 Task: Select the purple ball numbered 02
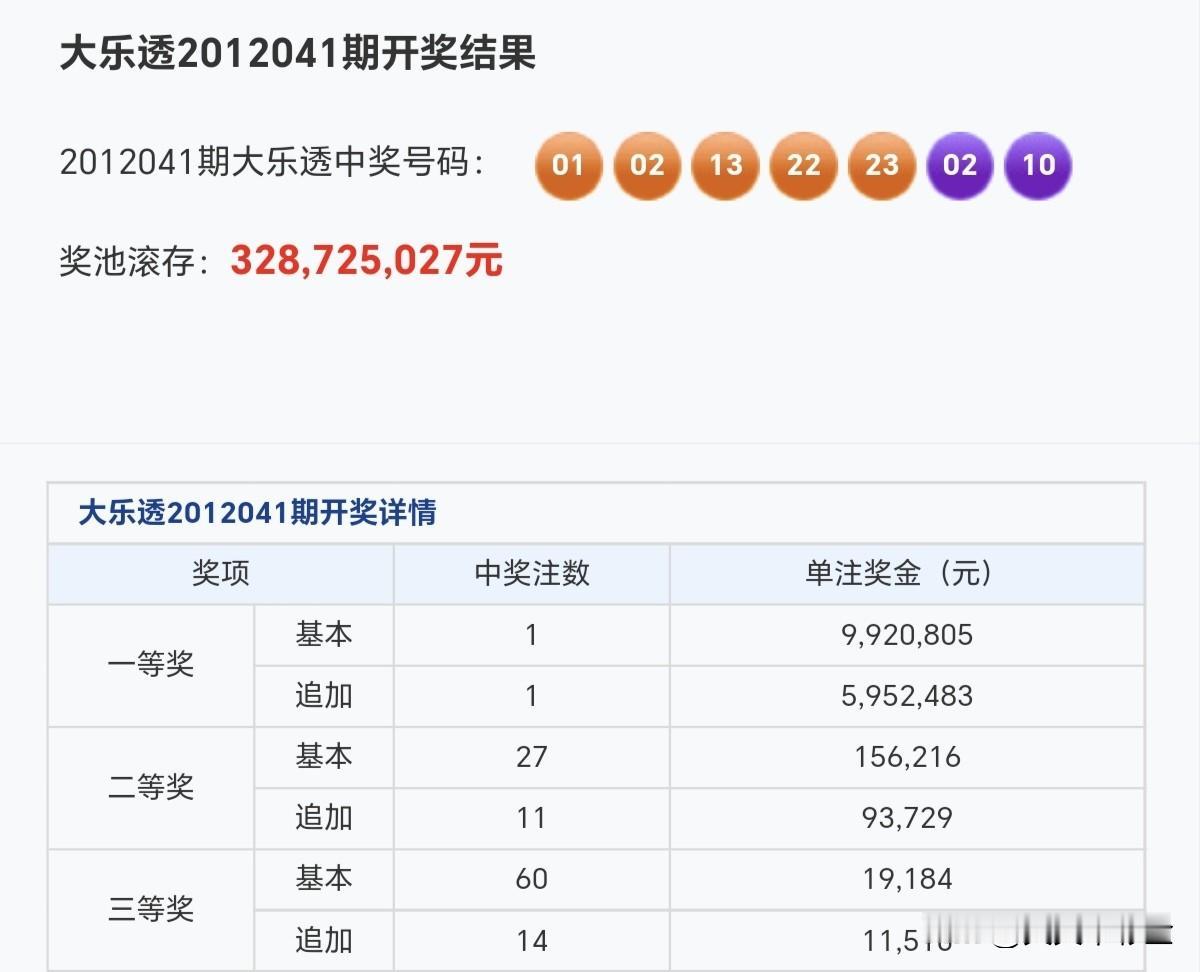click(x=959, y=166)
